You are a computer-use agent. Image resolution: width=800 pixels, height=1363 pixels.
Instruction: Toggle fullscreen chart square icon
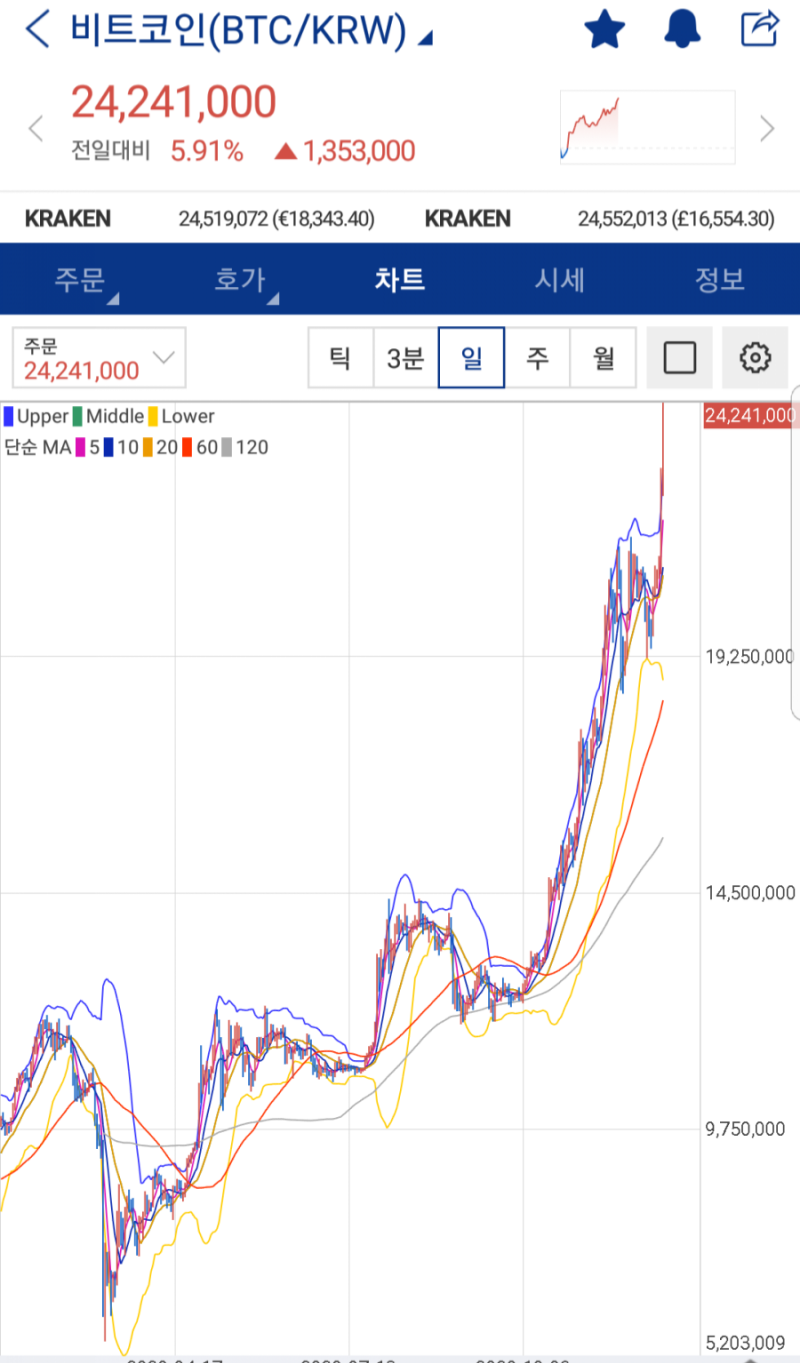(x=680, y=358)
